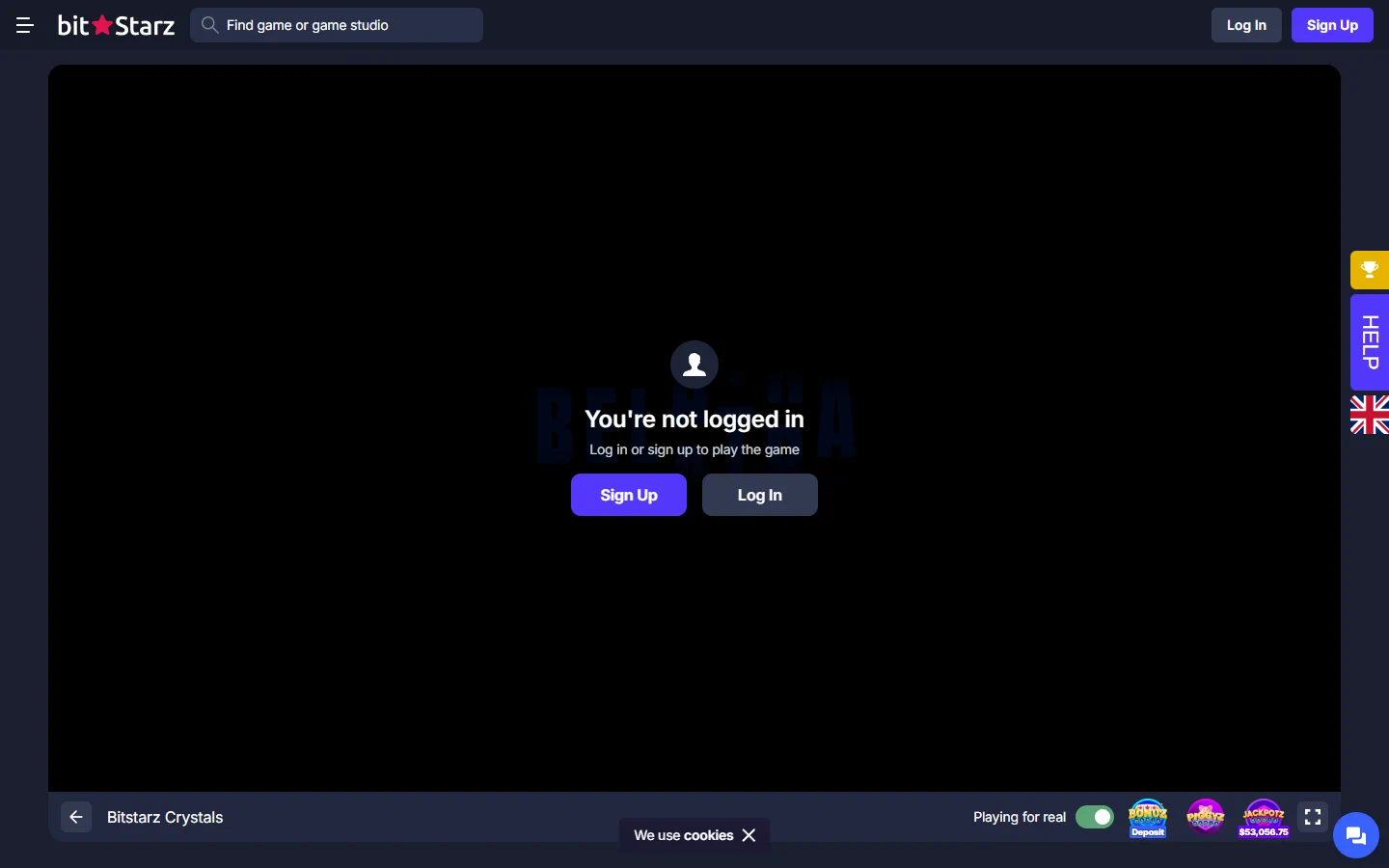
Task: Click the Bitstarz Crystals game title
Action: (x=165, y=817)
